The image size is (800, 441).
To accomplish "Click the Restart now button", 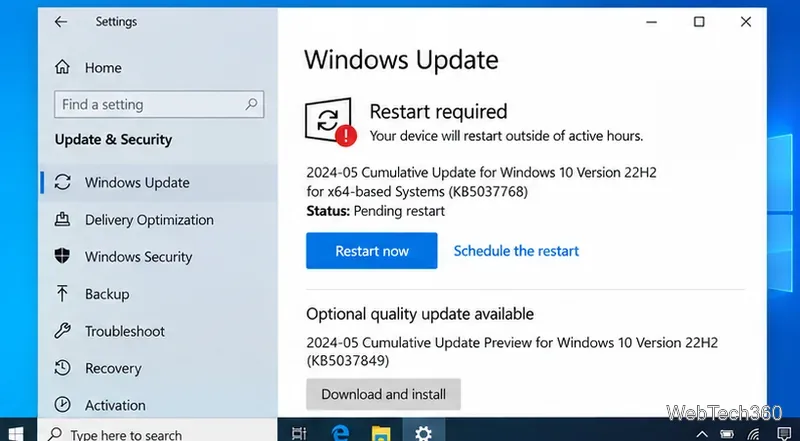I will coord(371,251).
